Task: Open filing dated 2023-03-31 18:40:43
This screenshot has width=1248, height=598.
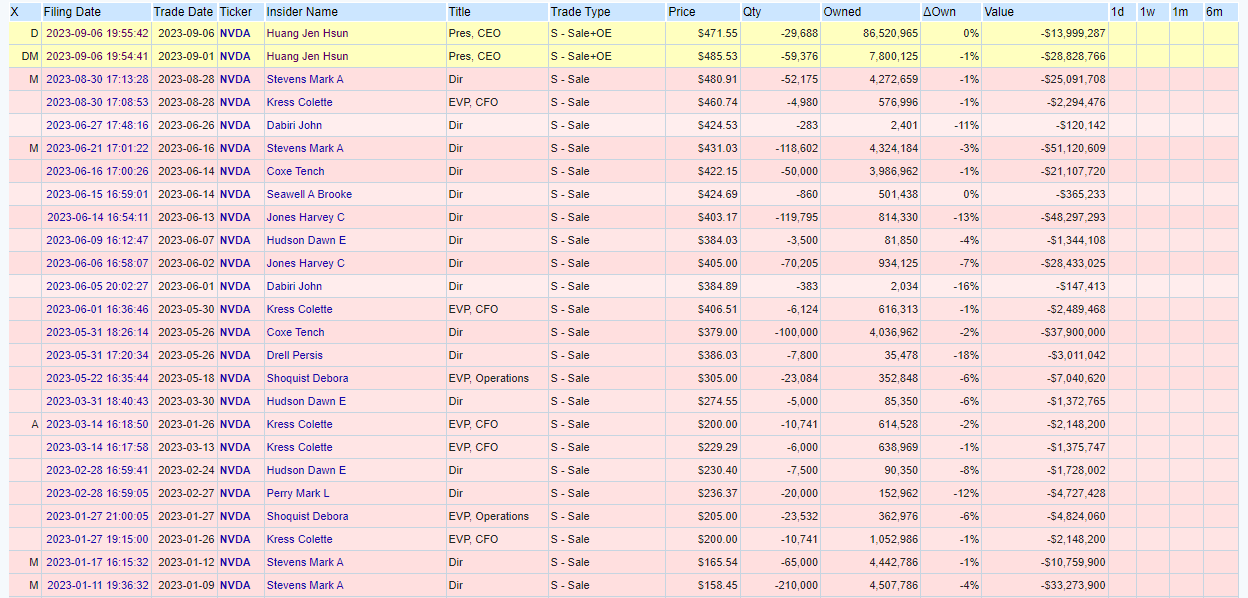Action: click(x=97, y=401)
